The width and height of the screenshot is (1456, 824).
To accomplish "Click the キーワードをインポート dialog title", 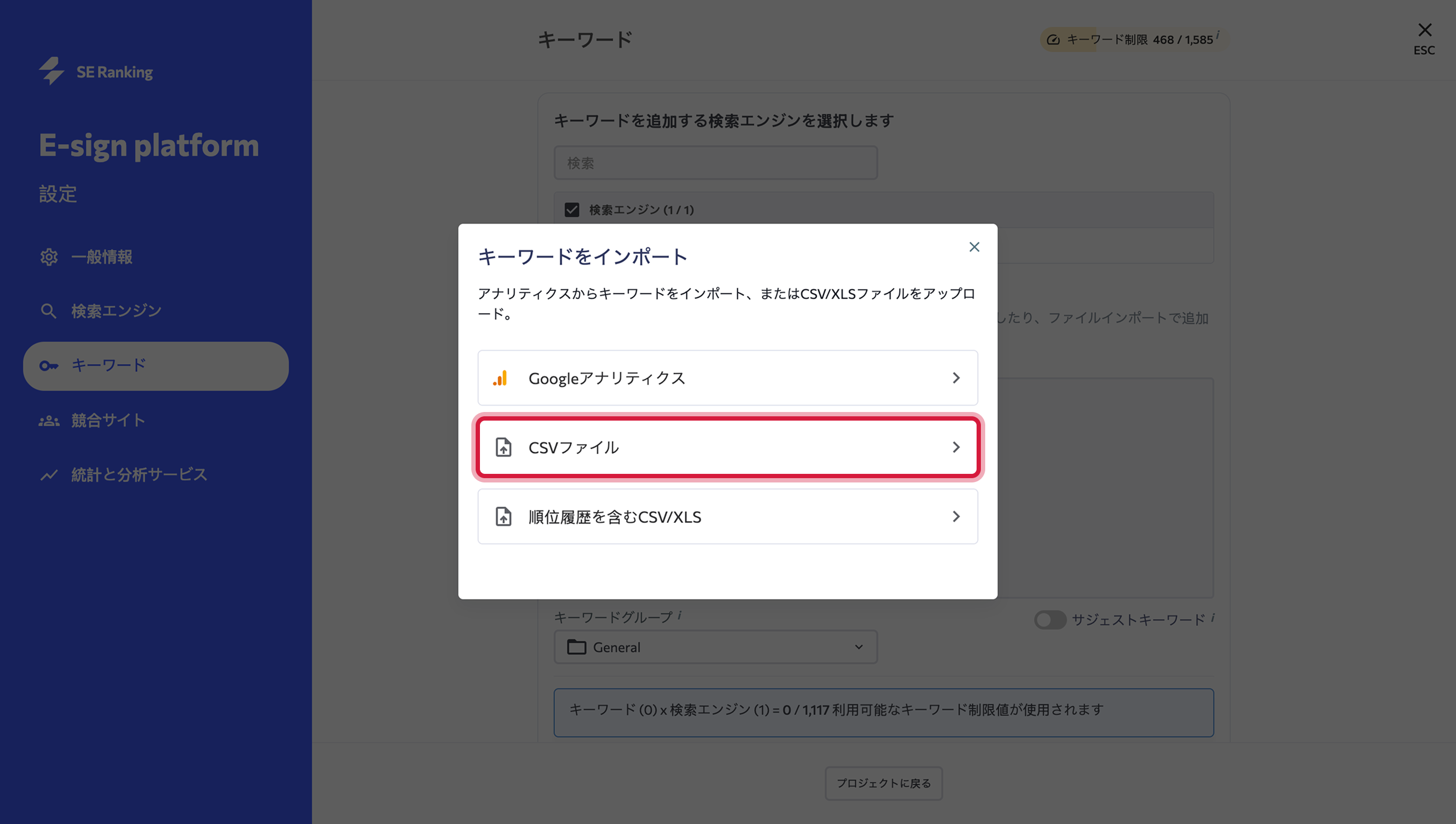I will (583, 257).
